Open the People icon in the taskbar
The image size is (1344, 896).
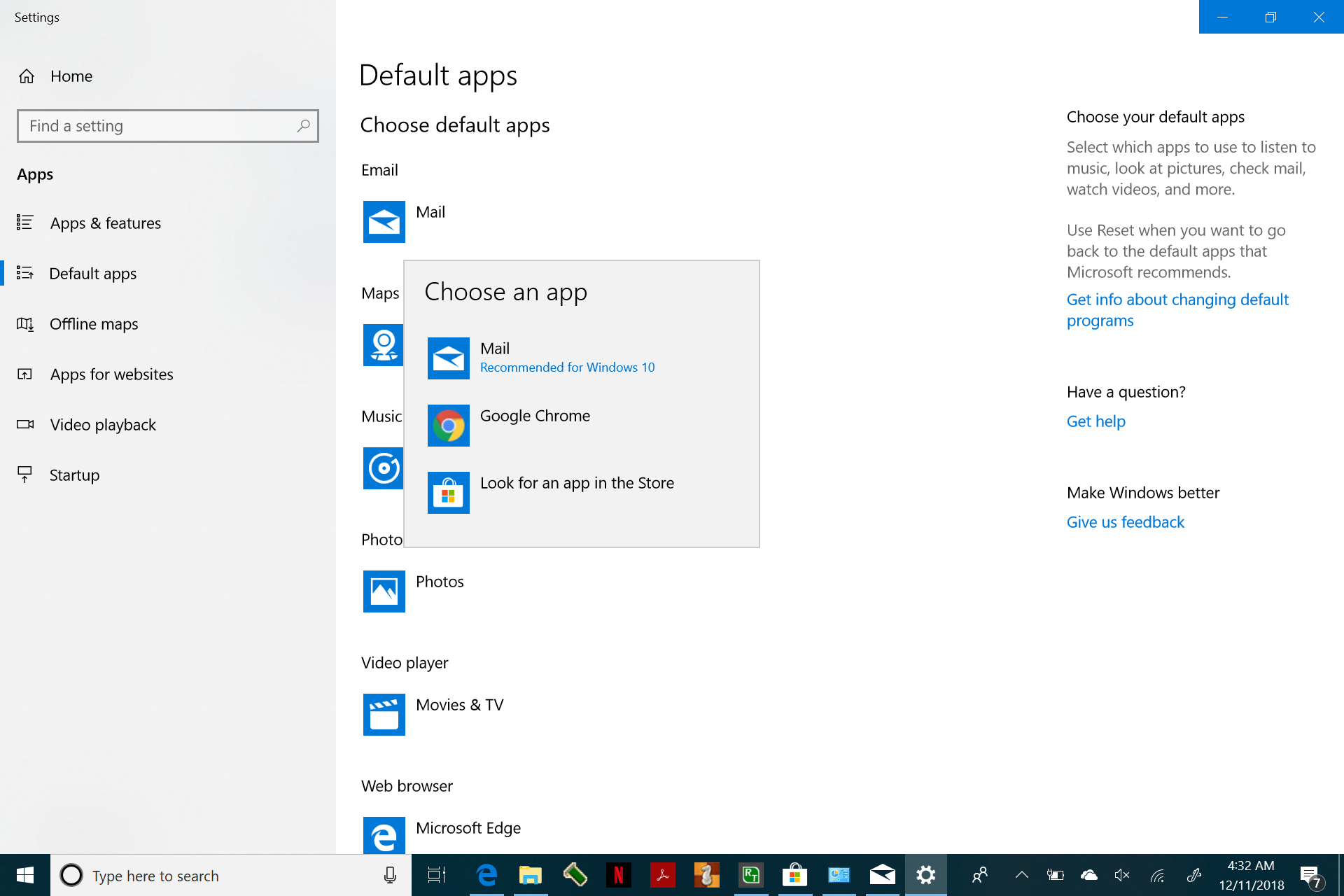980,875
